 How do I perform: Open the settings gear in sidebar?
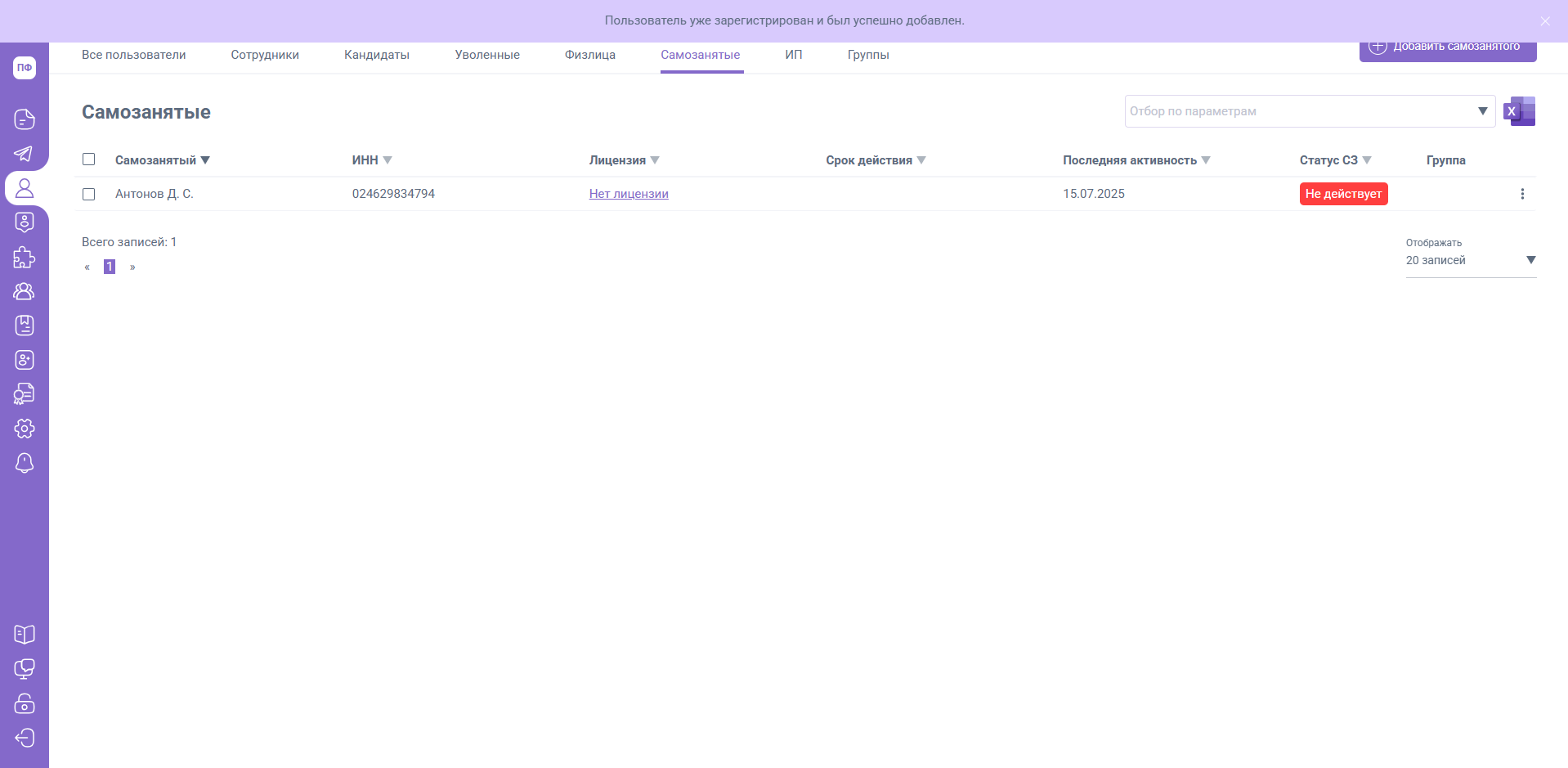[24, 429]
